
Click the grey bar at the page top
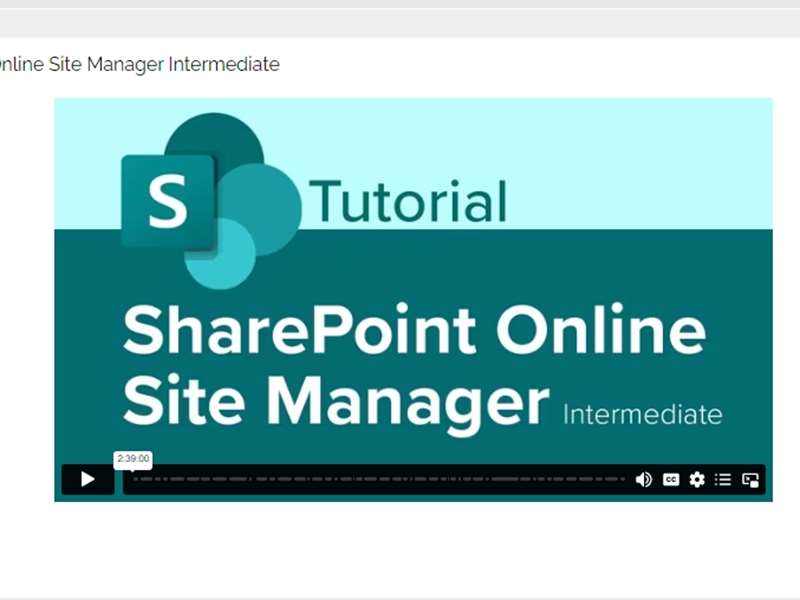[400, 22]
